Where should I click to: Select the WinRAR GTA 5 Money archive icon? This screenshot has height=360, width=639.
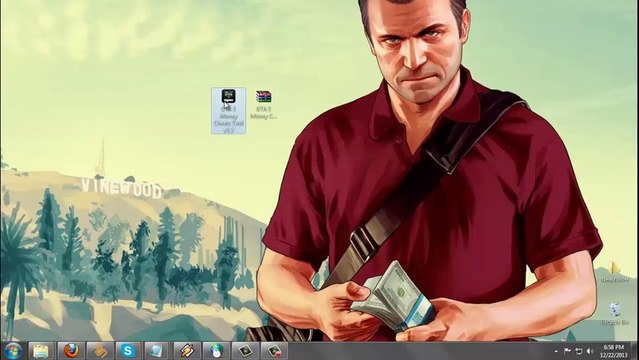264,105
